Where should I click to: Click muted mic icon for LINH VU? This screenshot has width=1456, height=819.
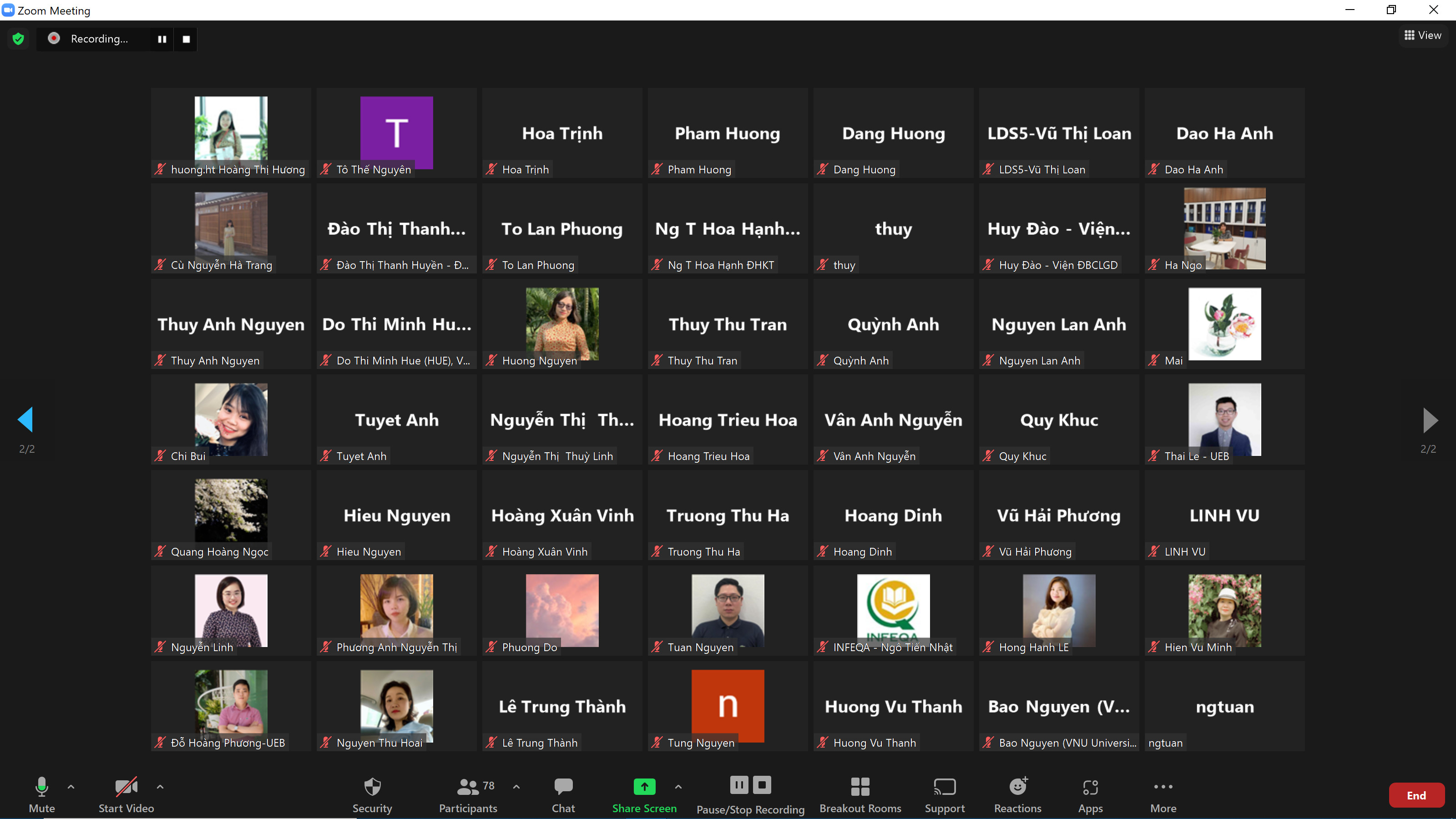1153,551
